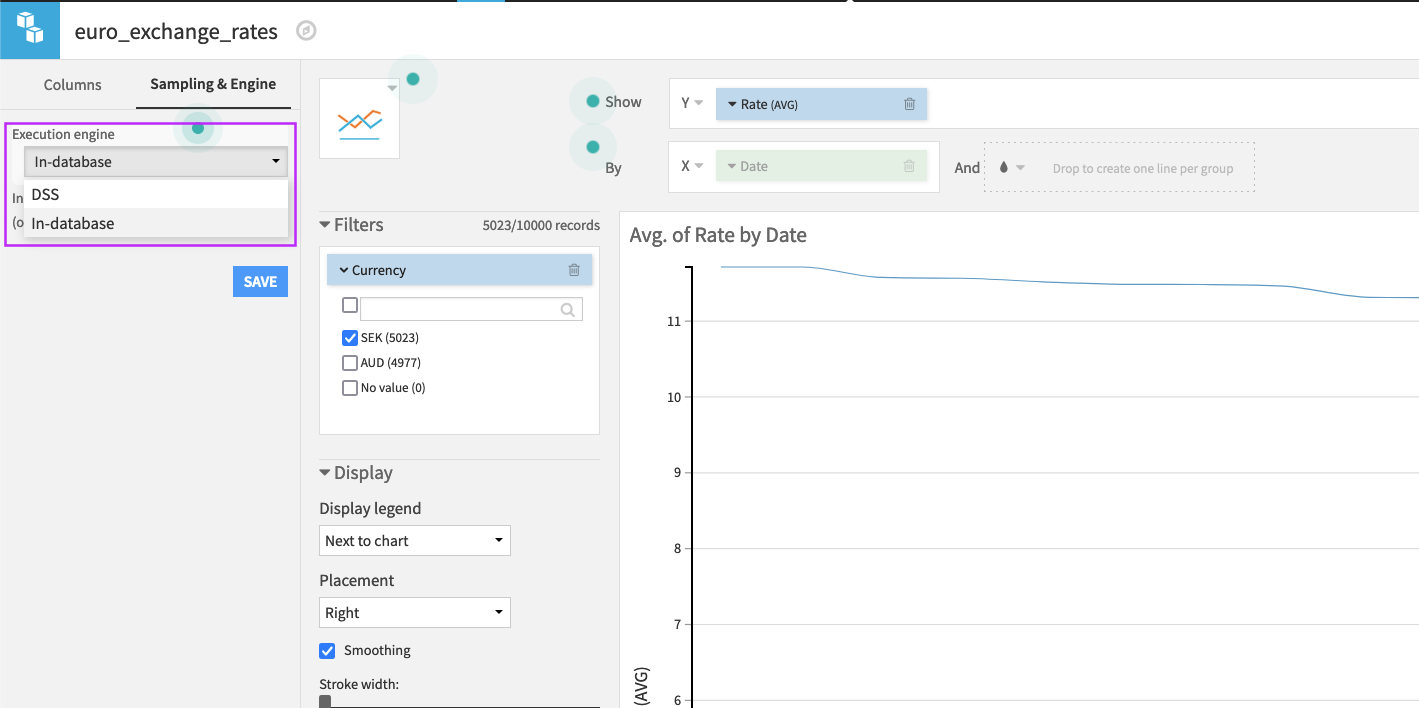This screenshot has width=1419, height=708.
Task: Click the Display legend label
Action: (x=370, y=509)
